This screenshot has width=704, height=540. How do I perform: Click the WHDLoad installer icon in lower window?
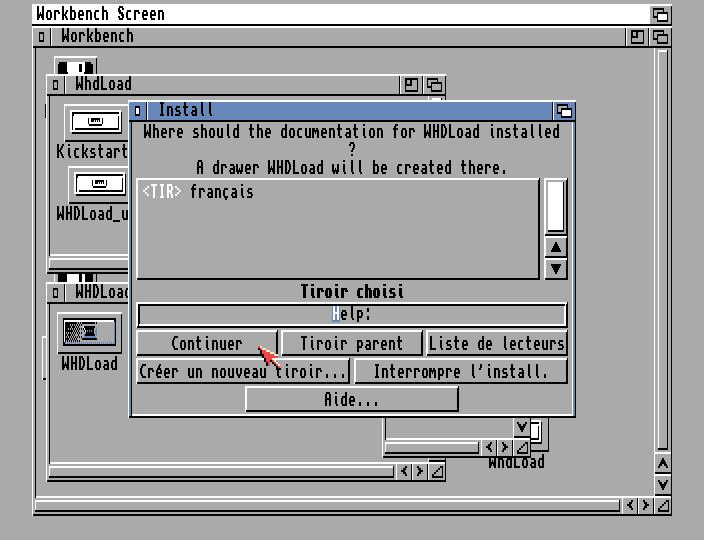click(89, 333)
